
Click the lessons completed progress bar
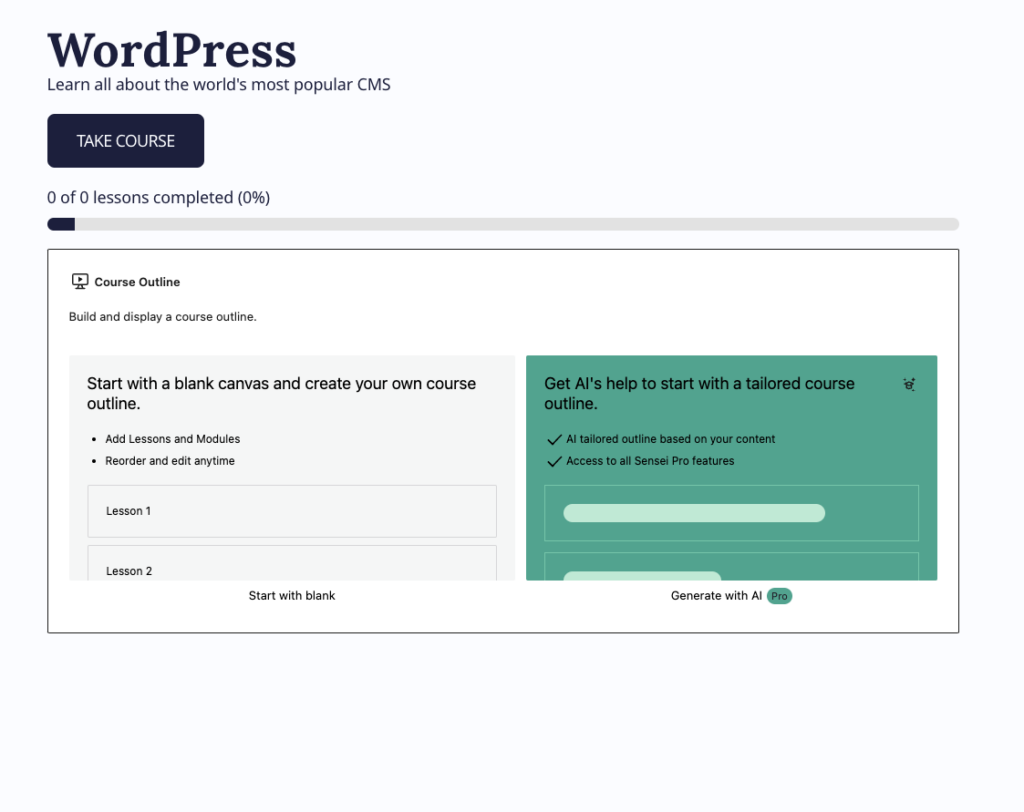click(x=503, y=224)
